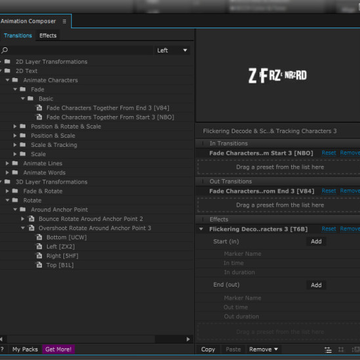Collapse the Rotate folder arrow

tap(7, 200)
